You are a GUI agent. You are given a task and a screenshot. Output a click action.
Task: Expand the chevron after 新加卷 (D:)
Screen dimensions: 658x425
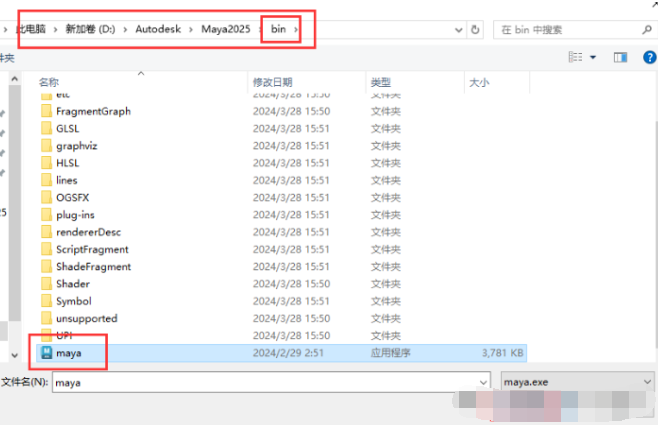tap(125, 29)
